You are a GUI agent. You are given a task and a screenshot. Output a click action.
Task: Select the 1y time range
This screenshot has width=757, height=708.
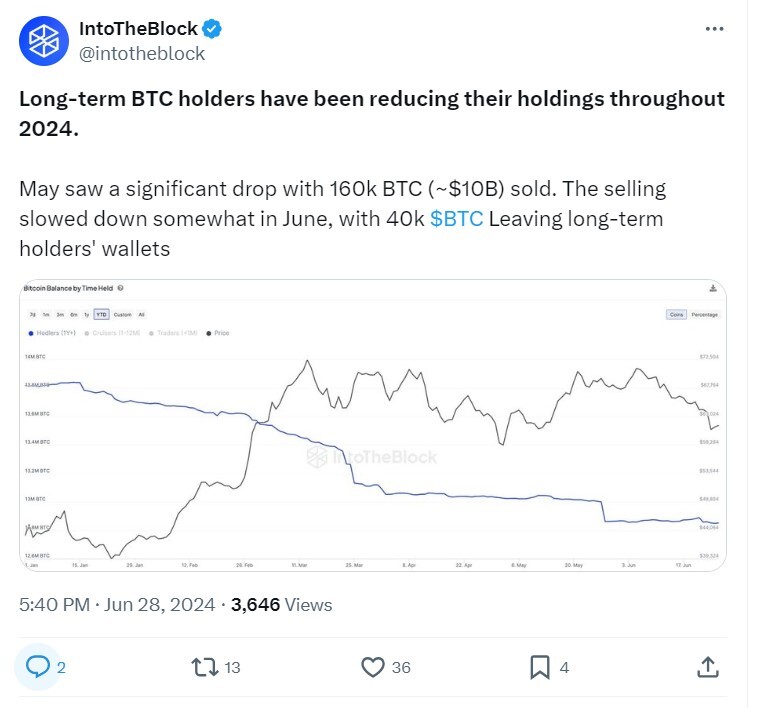click(87, 315)
